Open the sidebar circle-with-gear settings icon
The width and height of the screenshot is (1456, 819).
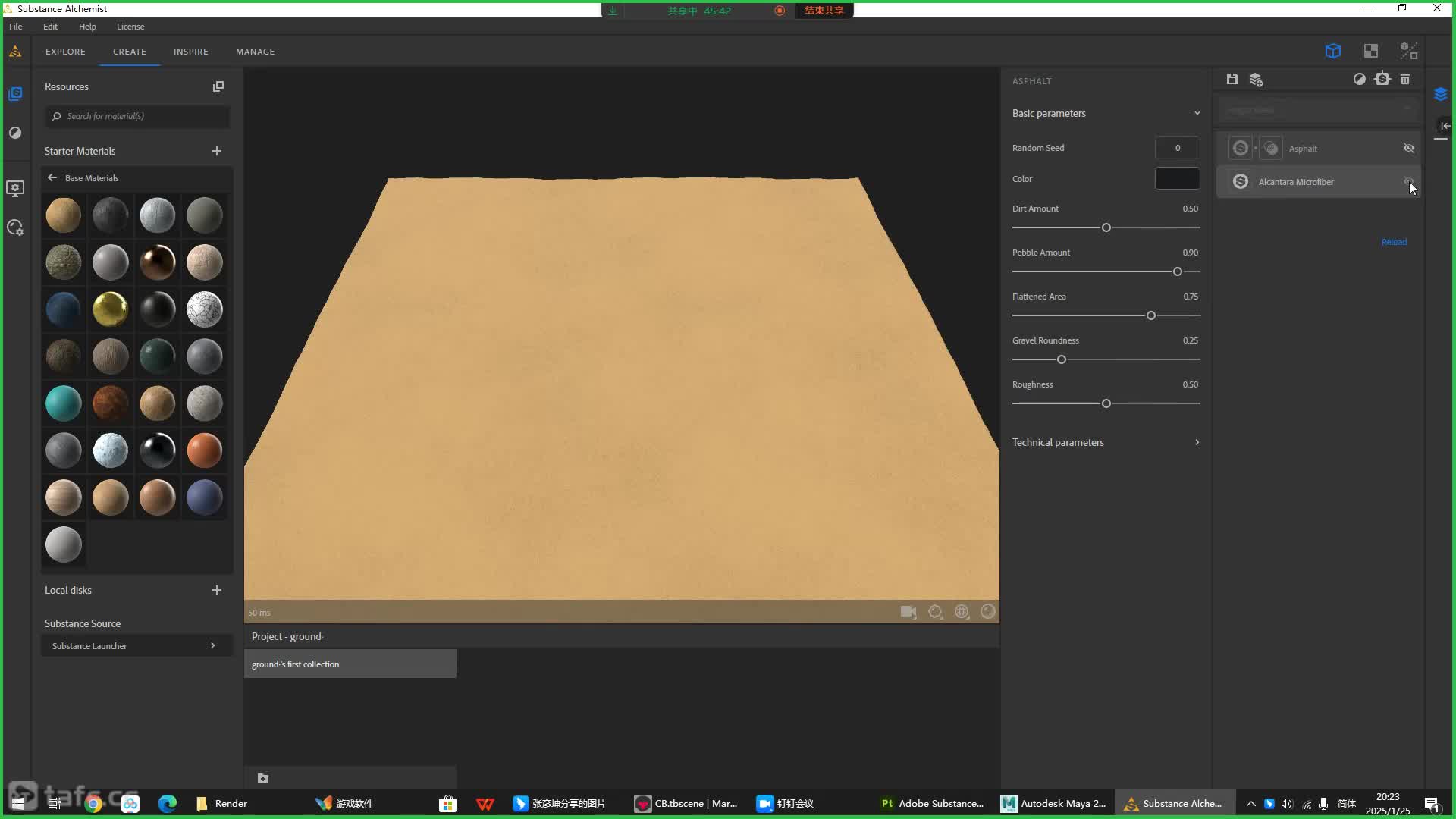pos(15,227)
